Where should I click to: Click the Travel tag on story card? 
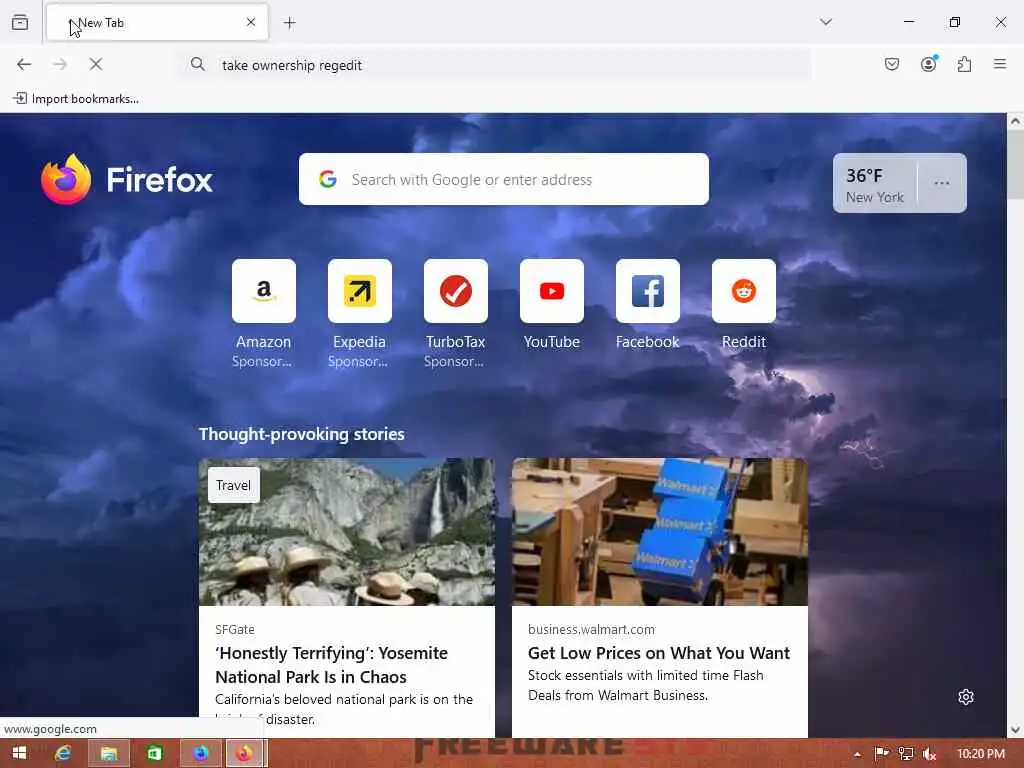point(233,485)
